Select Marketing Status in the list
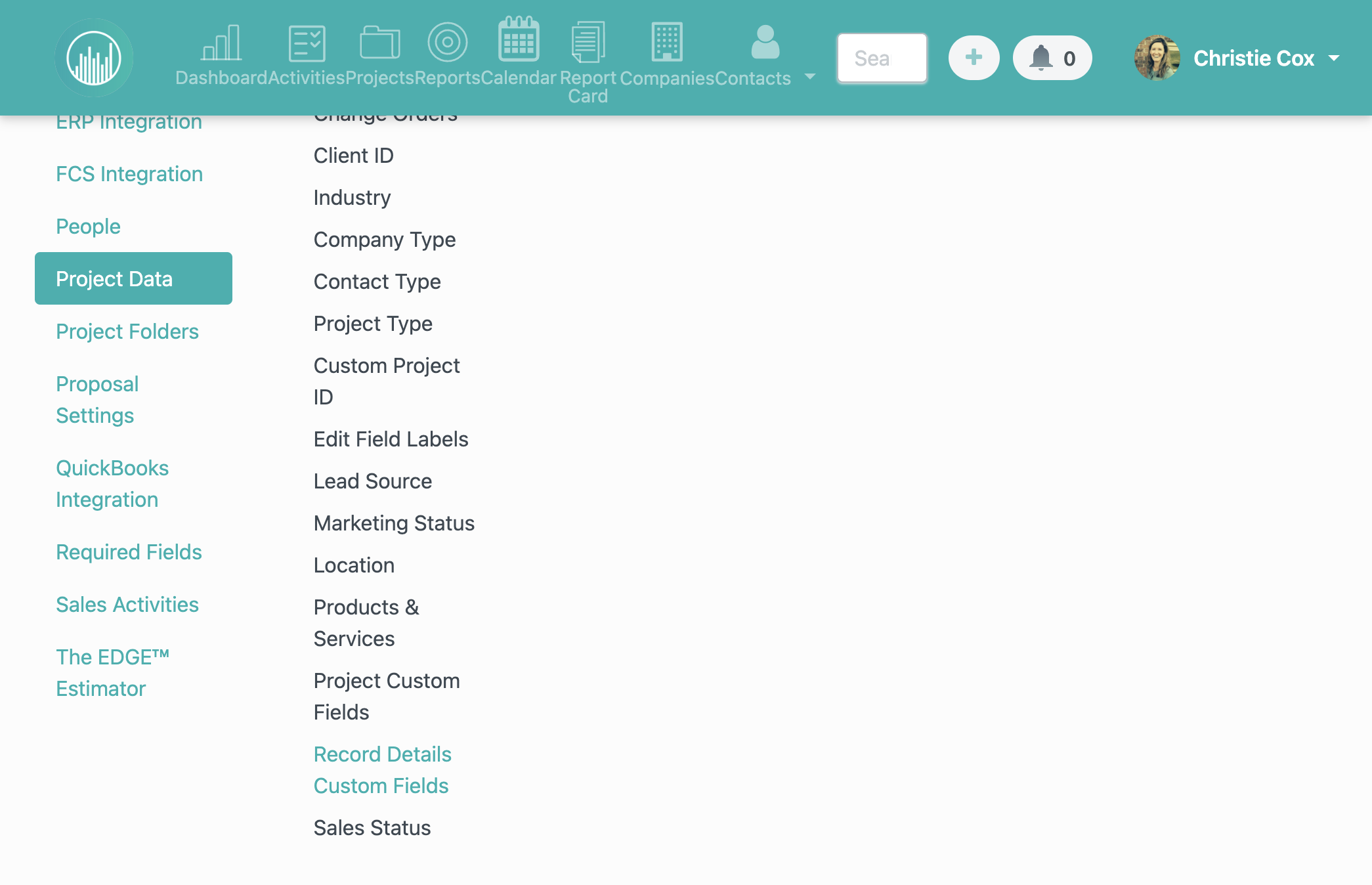 tap(394, 523)
